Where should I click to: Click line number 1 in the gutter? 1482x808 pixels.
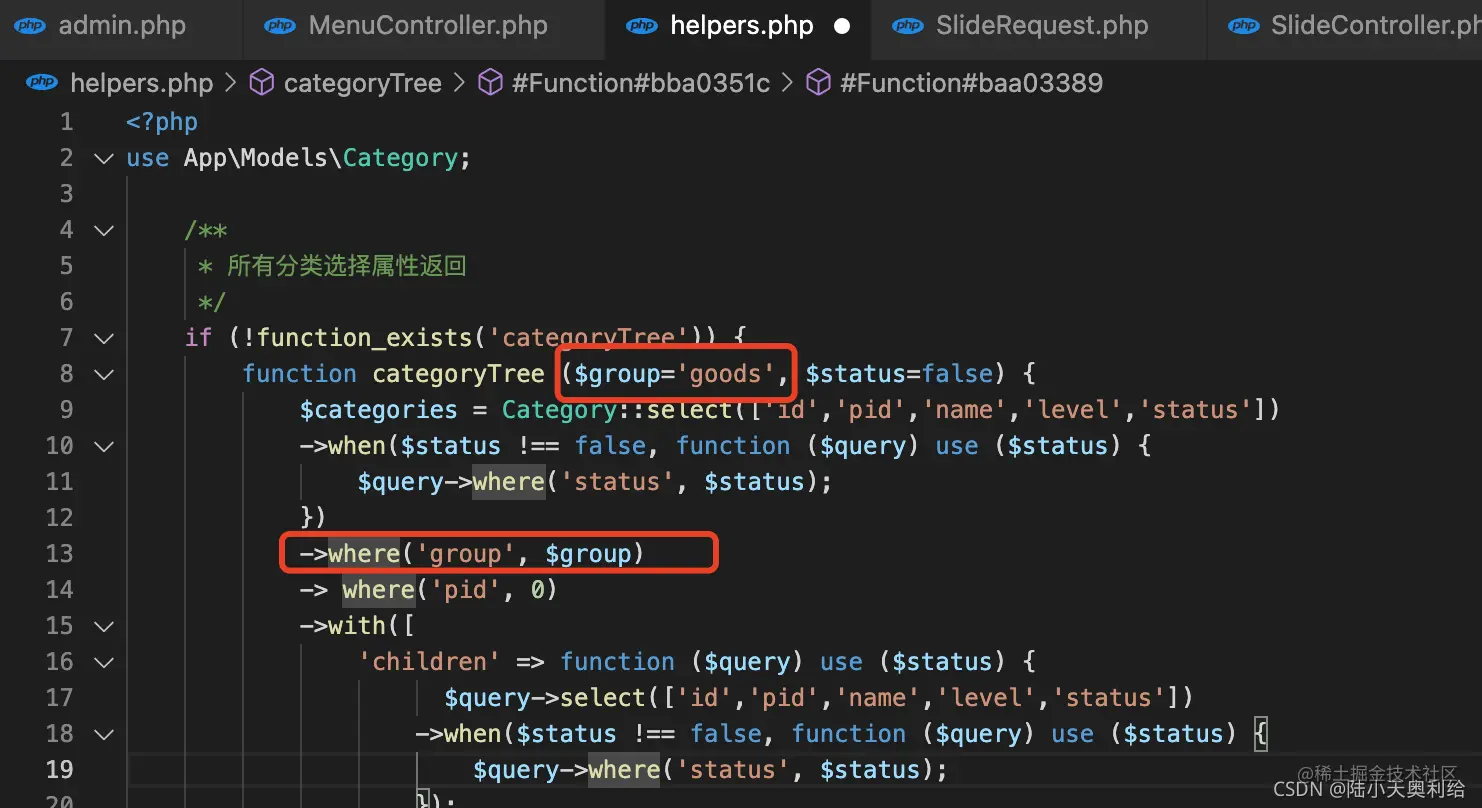(67, 122)
